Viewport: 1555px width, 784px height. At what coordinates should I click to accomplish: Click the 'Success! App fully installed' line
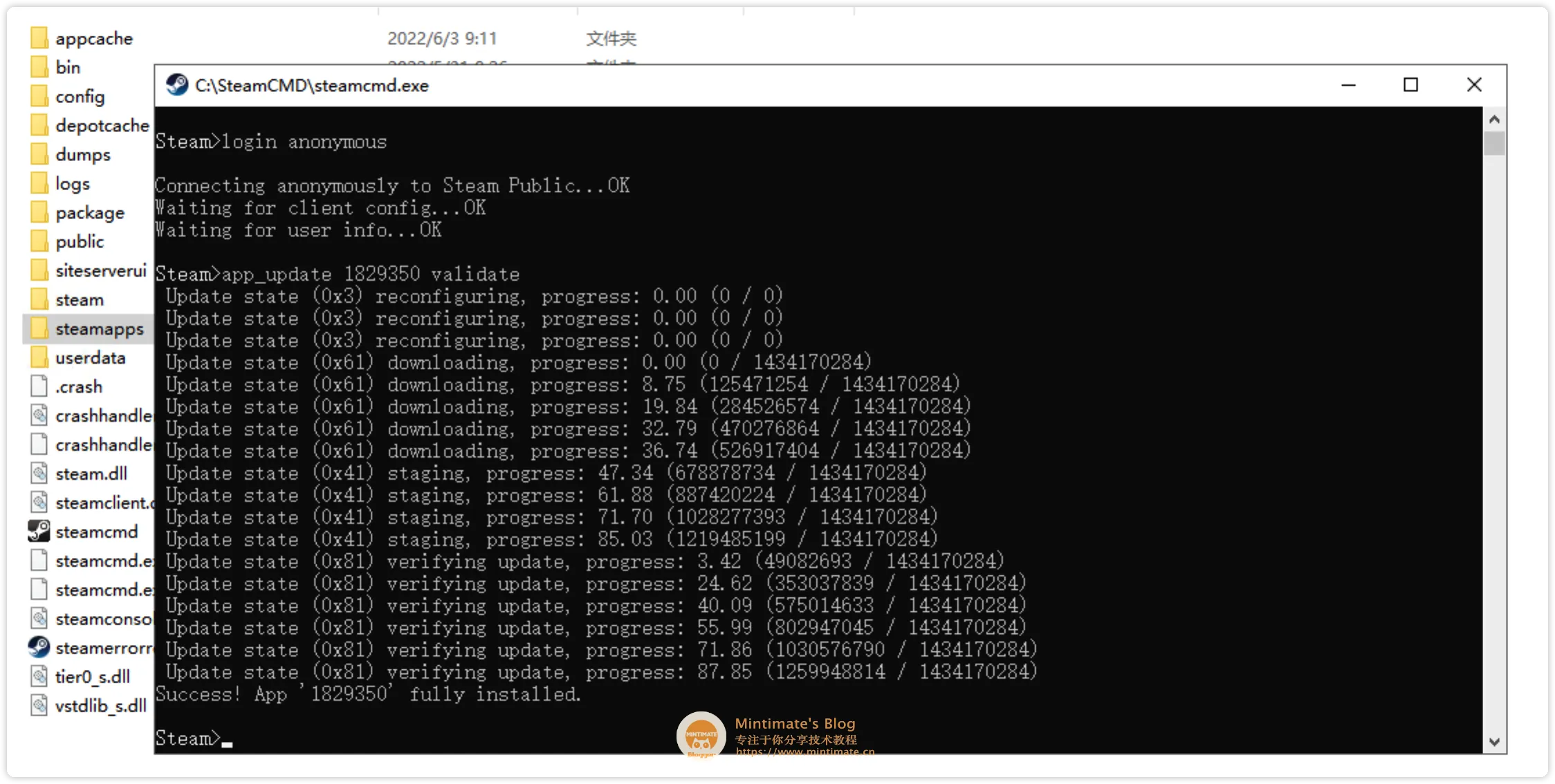point(369,695)
